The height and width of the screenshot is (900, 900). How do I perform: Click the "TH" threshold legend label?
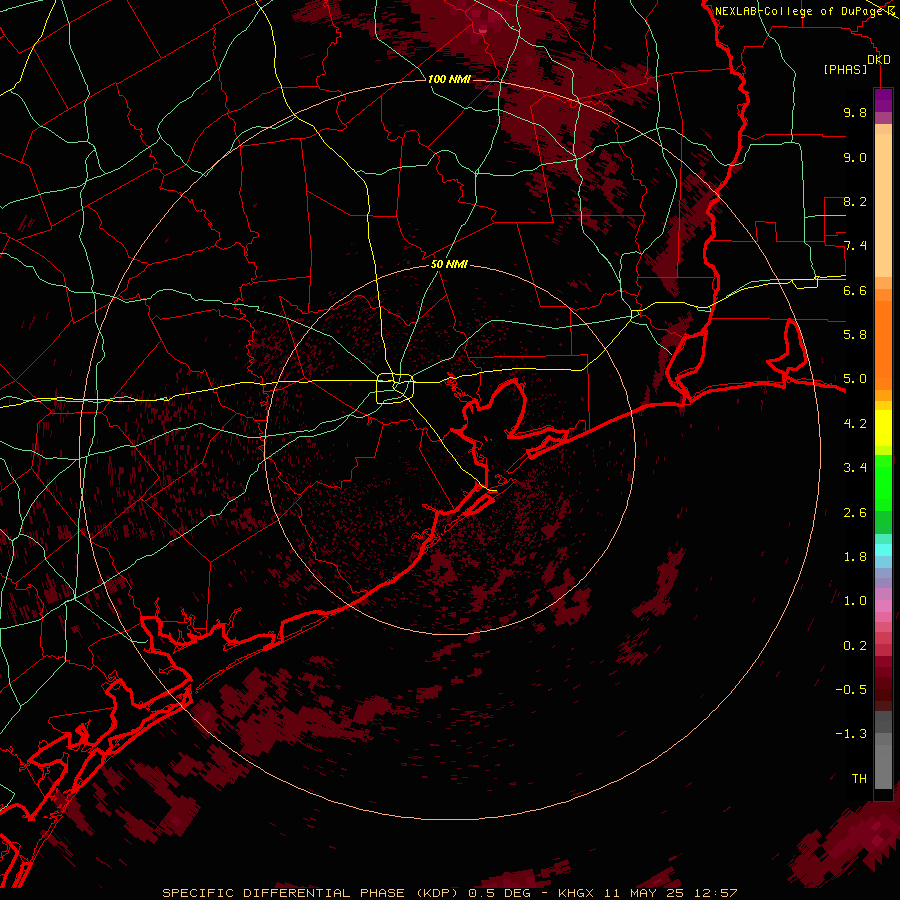coord(859,779)
